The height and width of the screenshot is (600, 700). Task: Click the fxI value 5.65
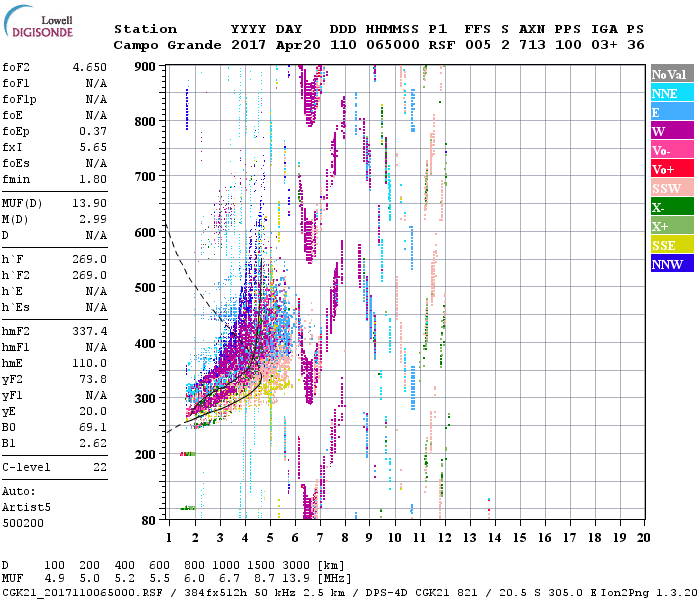coord(93,147)
